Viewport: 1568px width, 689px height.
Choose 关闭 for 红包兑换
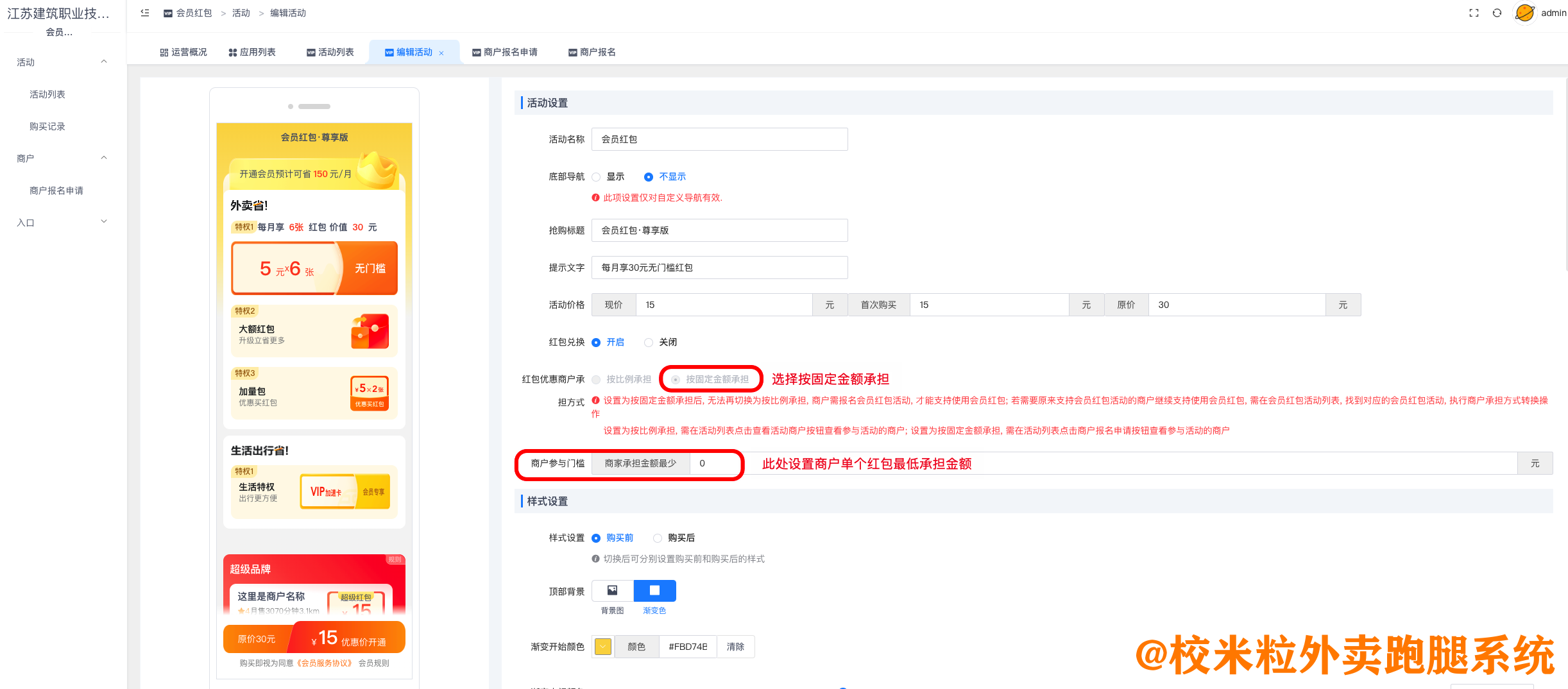[649, 342]
